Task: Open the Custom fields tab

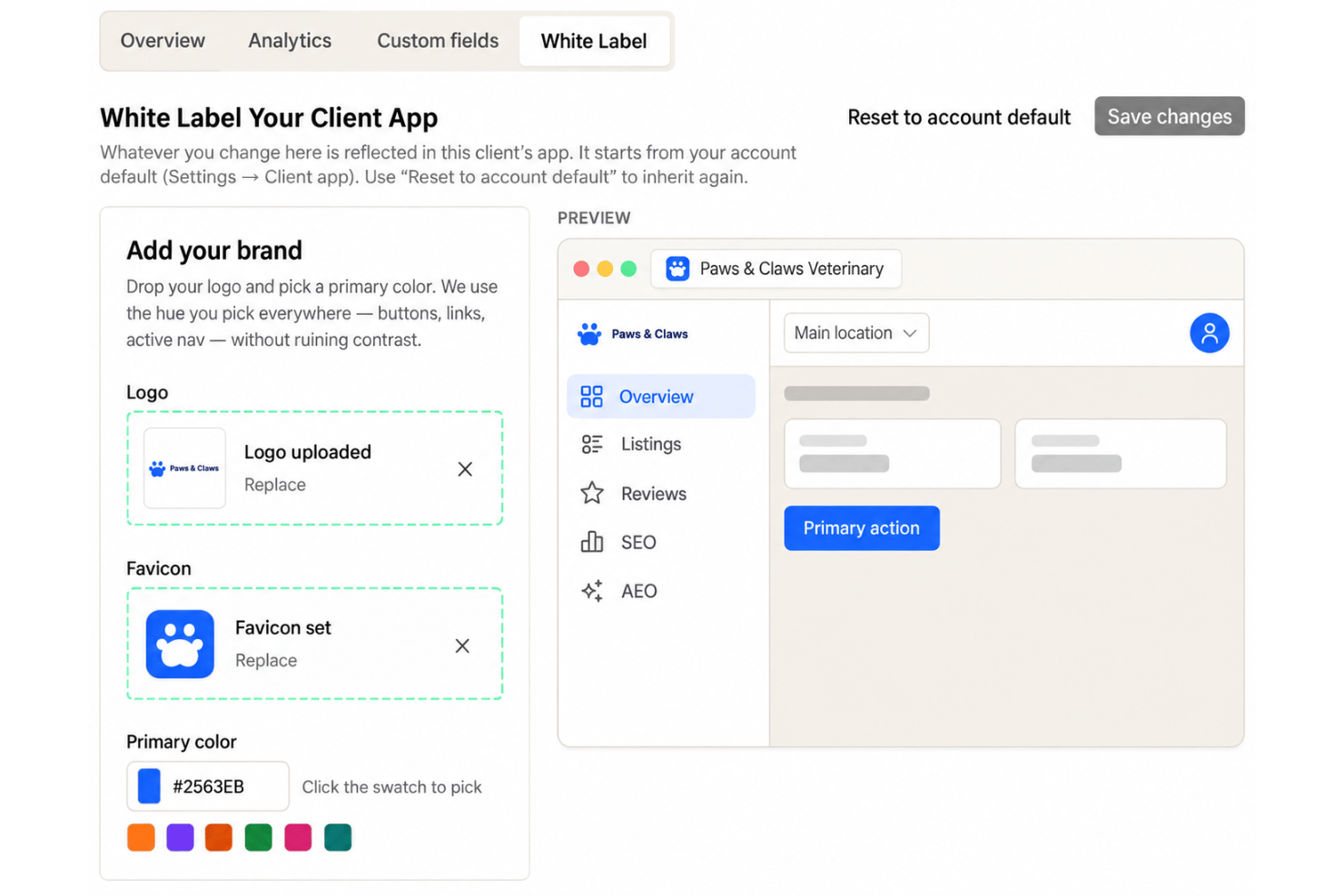Action: point(438,41)
